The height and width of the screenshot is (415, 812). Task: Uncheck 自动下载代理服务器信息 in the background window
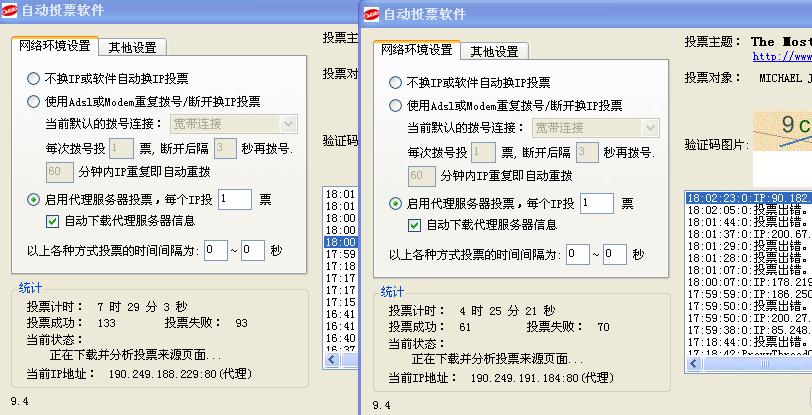click(x=53, y=221)
